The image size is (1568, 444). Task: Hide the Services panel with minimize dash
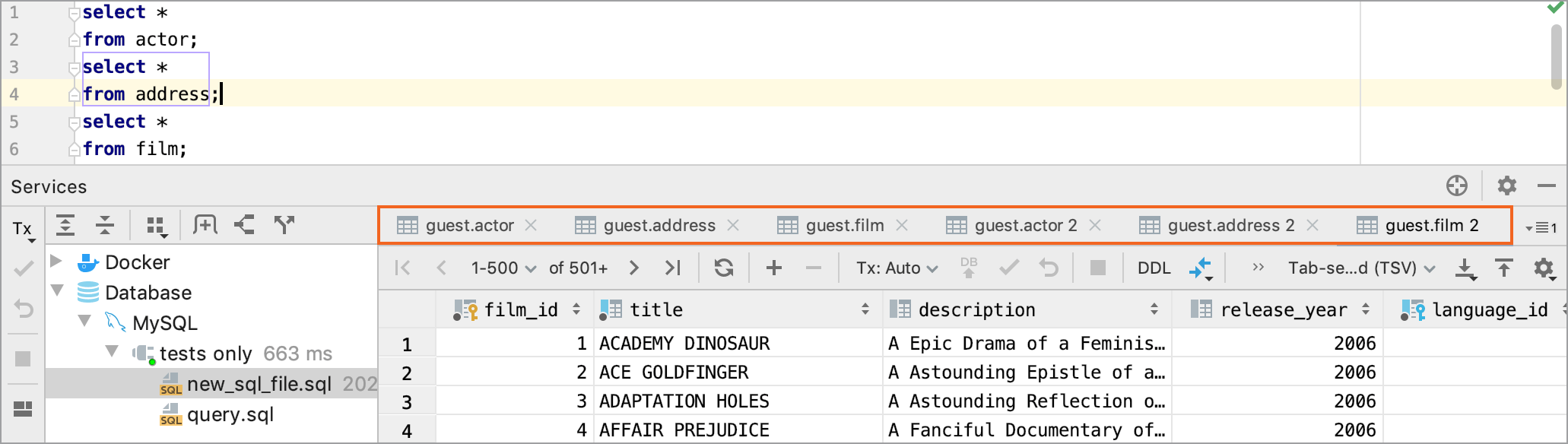pyautogui.click(x=1546, y=186)
